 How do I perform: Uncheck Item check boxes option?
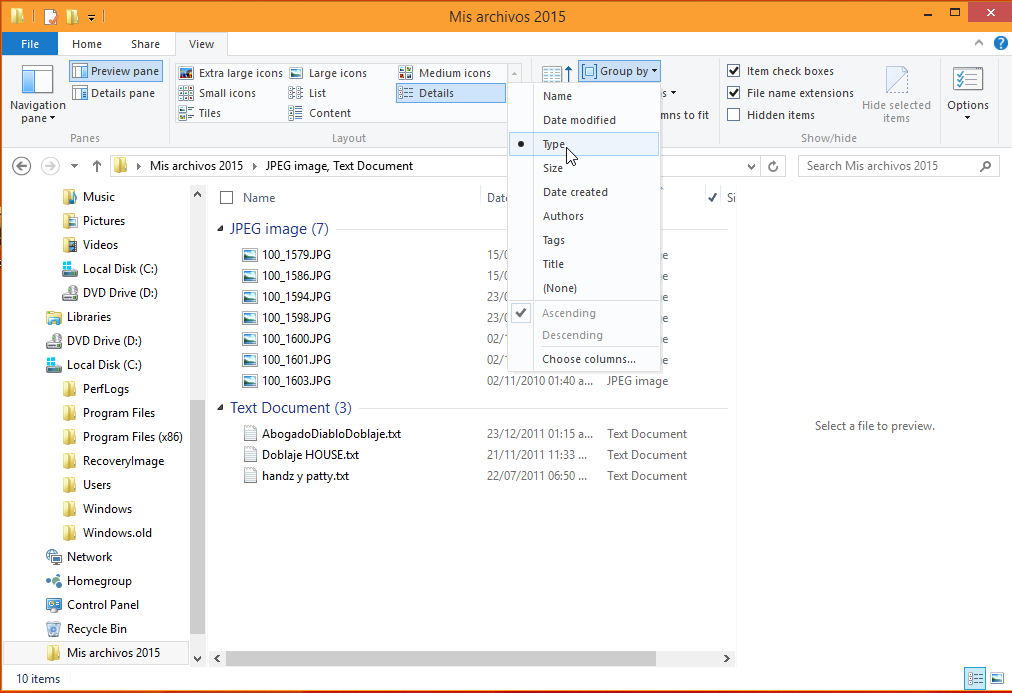[734, 71]
